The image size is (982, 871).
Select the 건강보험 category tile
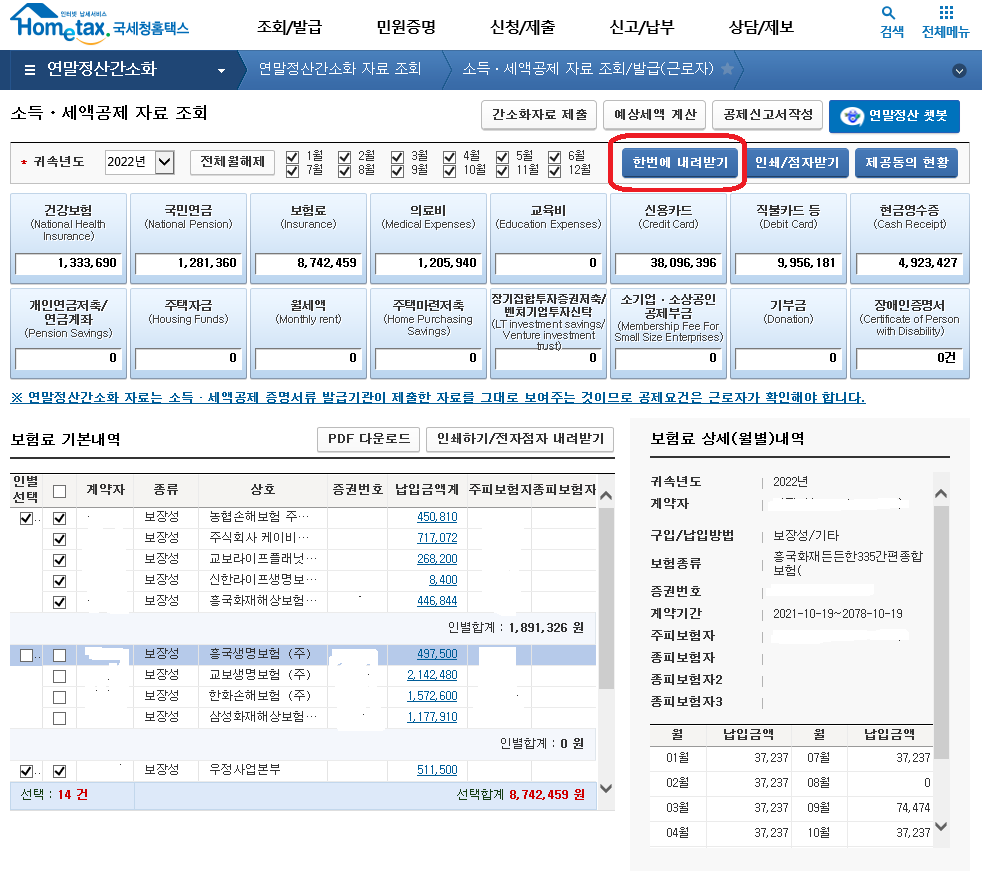(x=68, y=239)
